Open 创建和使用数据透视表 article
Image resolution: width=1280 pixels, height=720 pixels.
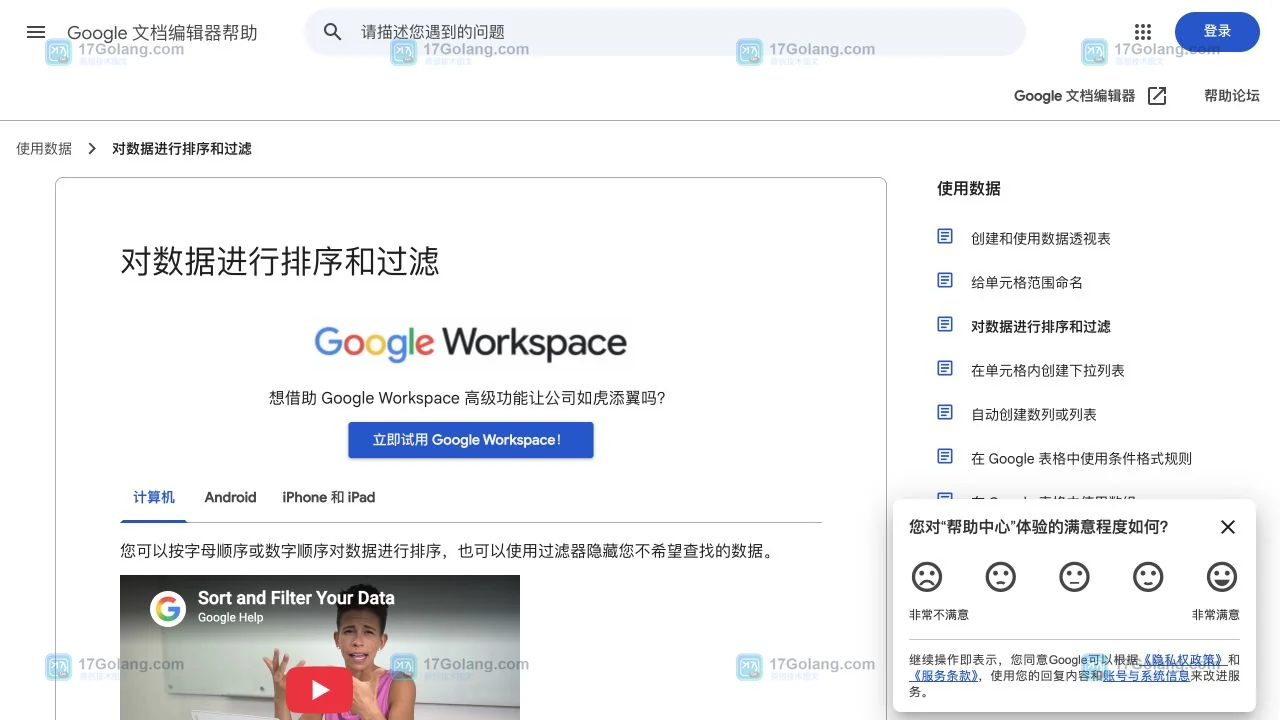click(x=1041, y=238)
